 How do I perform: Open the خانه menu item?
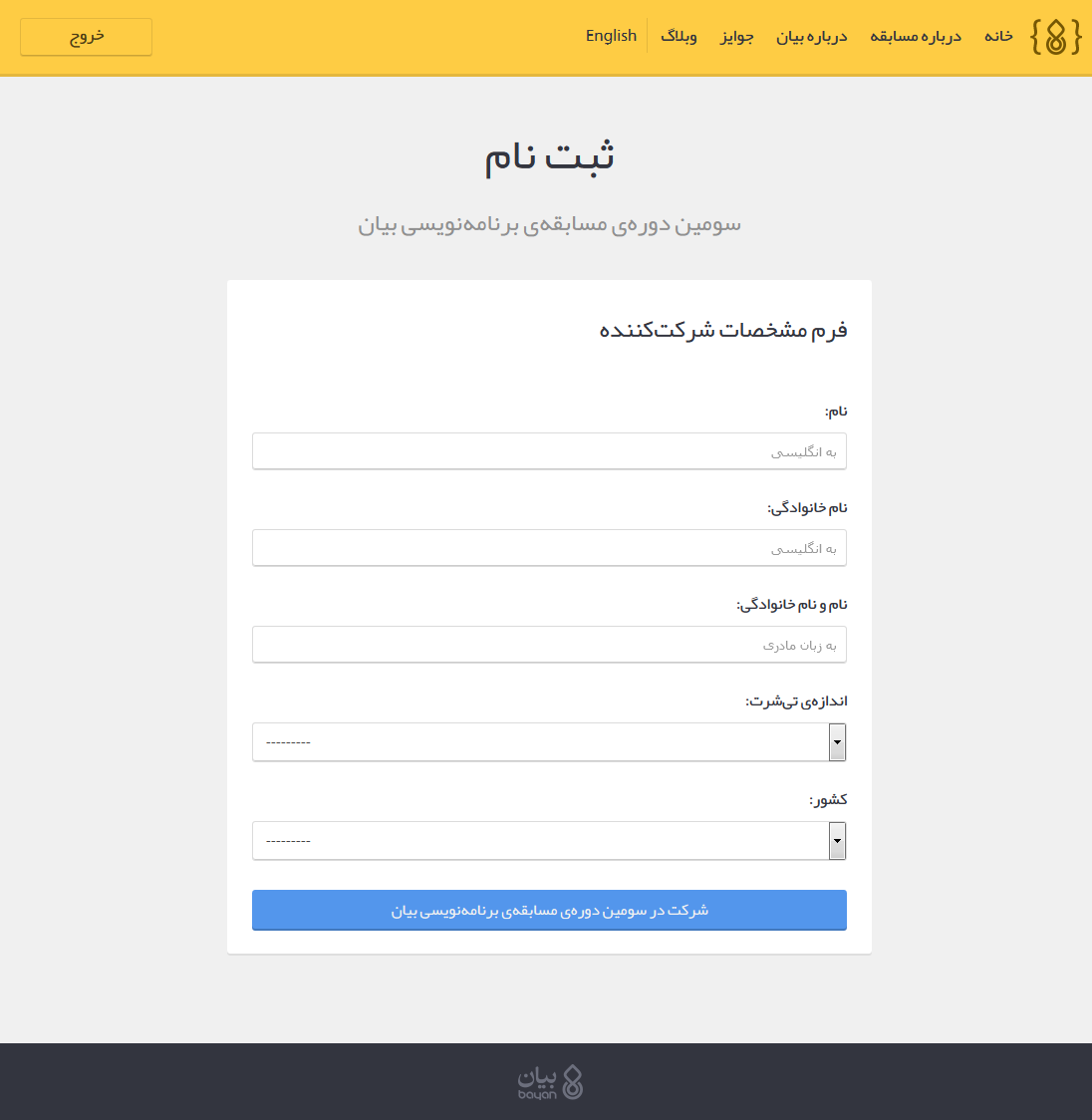click(997, 36)
